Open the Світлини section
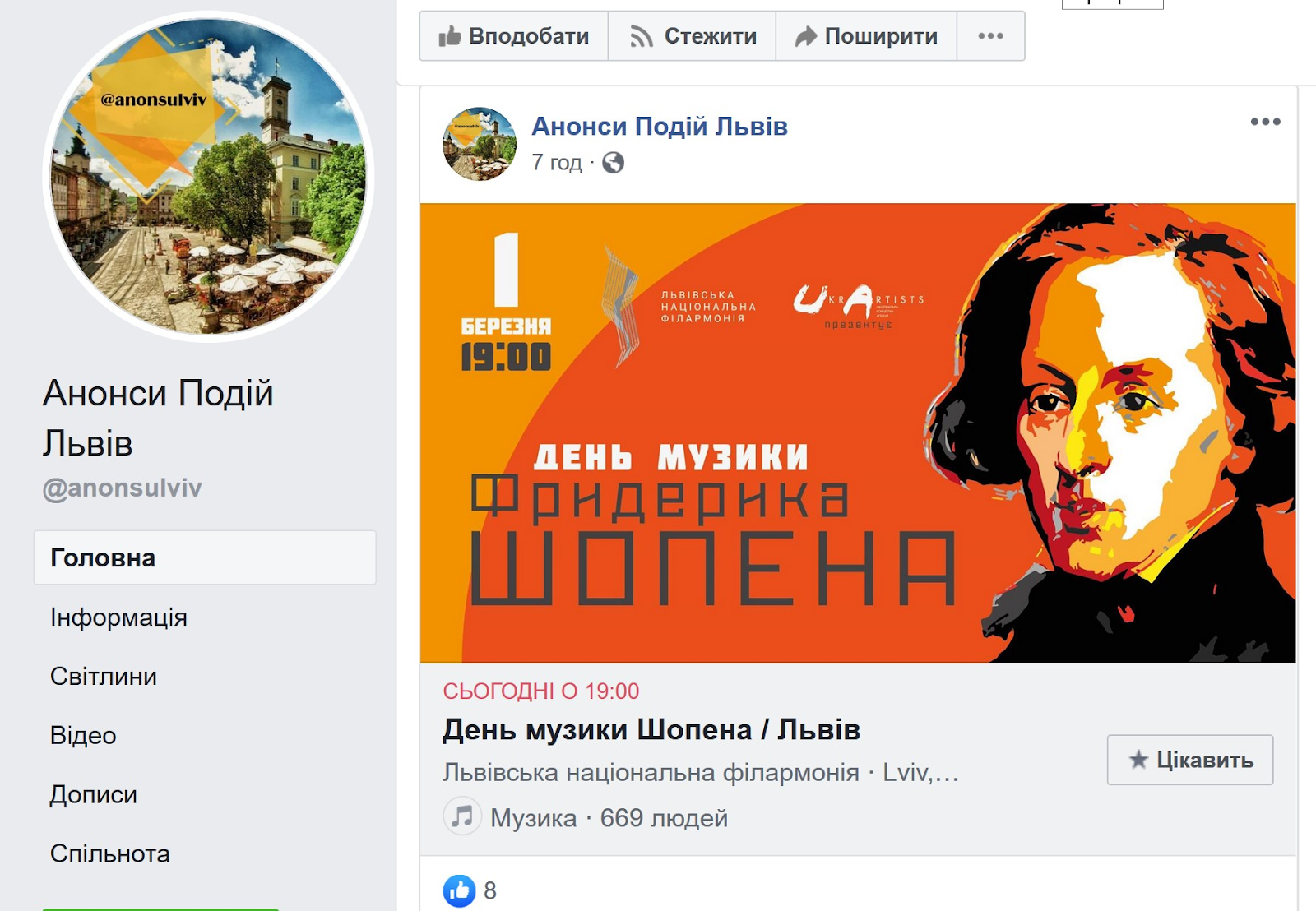Image resolution: width=1316 pixels, height=911 pixels. click(104, 676)
